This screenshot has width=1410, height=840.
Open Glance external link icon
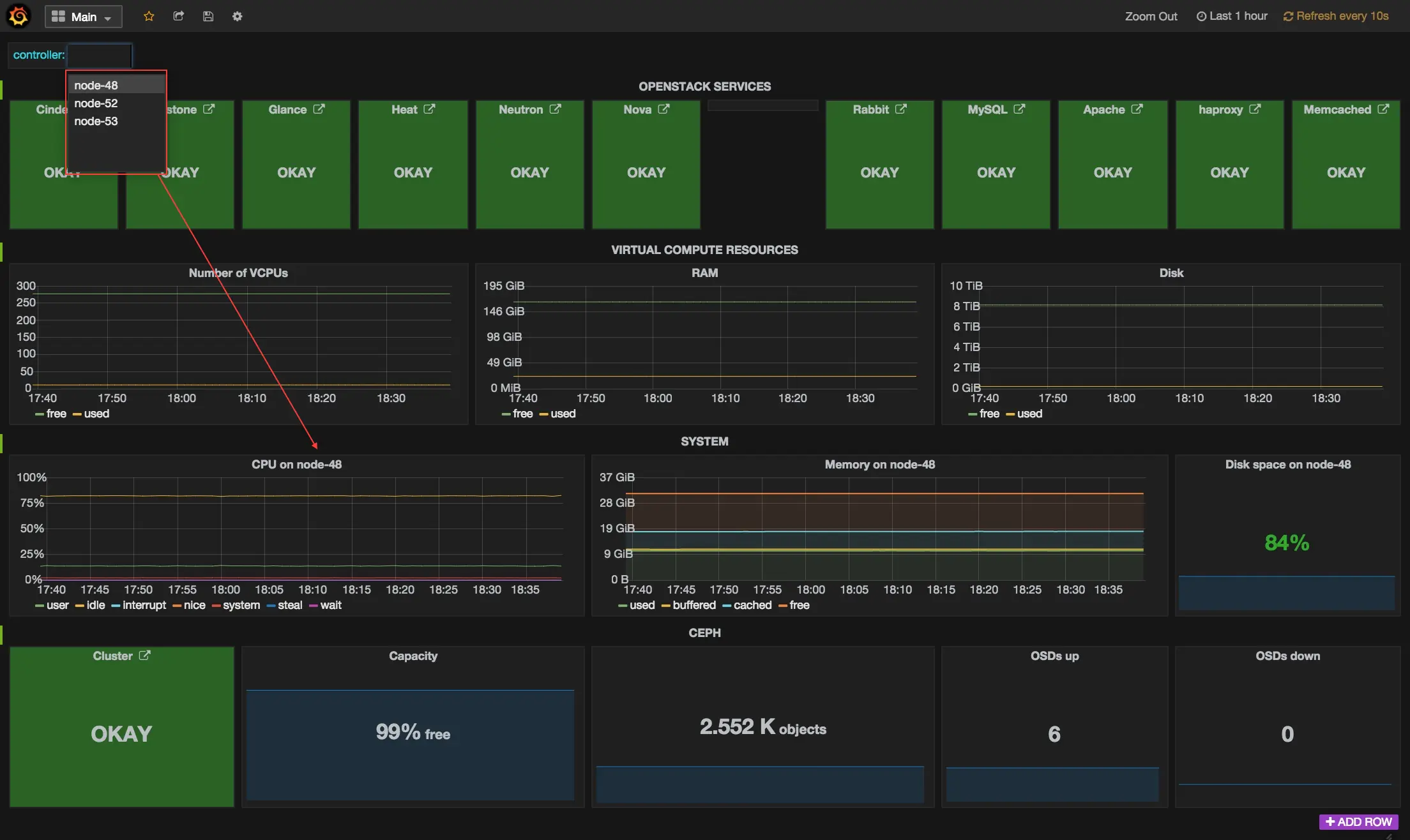click(x=319, y=109)
